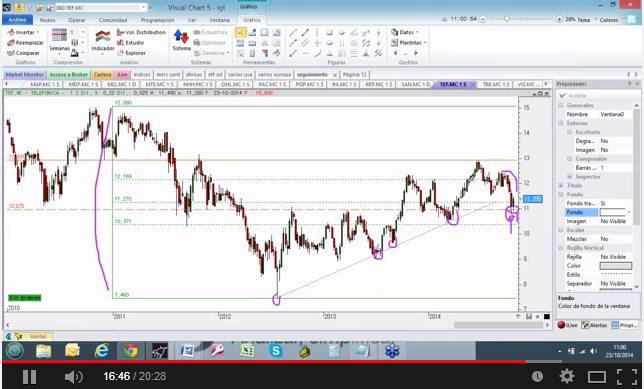Expand the Título property group
Image resolution: width=644 pixels, height=389 pixels.
pos(561,186)
